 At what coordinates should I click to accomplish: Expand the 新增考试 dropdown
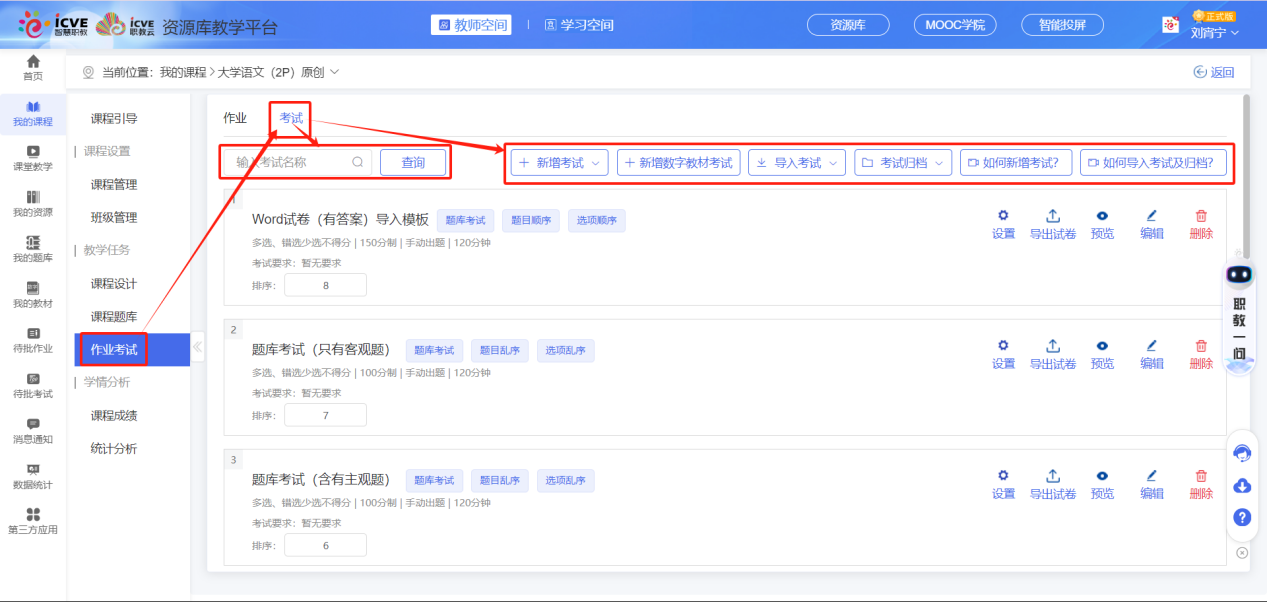(559, 163)
